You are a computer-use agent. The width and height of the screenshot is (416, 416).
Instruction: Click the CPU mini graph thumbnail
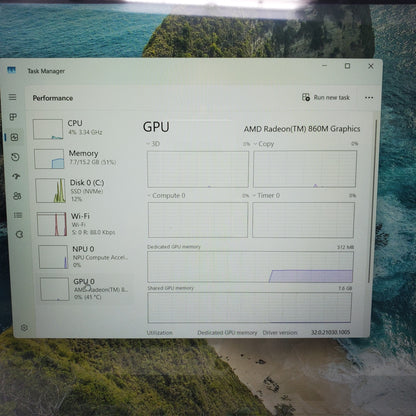point(48,129)
